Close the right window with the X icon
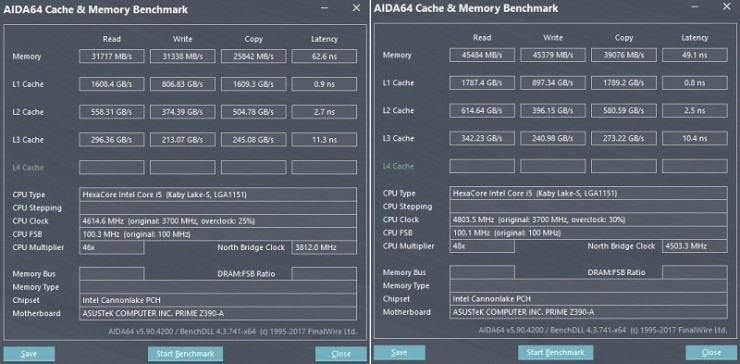Image resolution: width=740 pixels, height=364 pixels. pos(727,6)
